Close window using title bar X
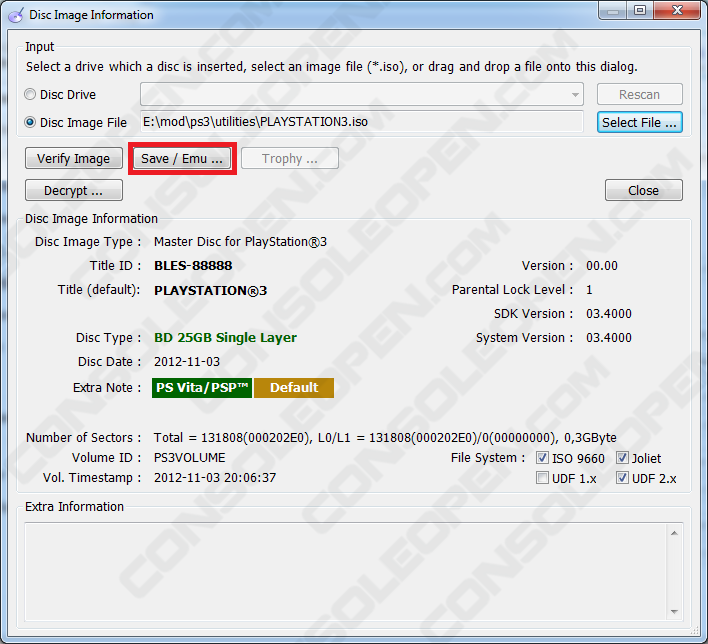The image size is (708, 644). point(677,10)
